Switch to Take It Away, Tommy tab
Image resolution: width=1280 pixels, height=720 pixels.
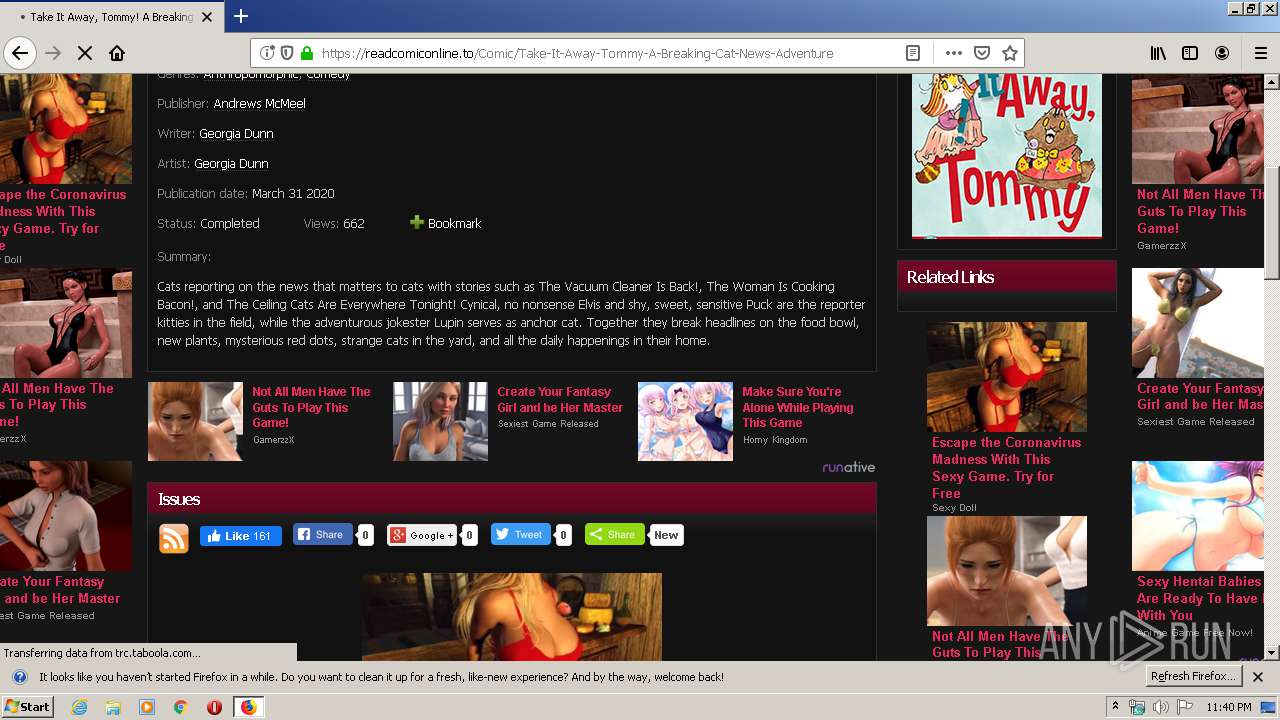[110, 17]
